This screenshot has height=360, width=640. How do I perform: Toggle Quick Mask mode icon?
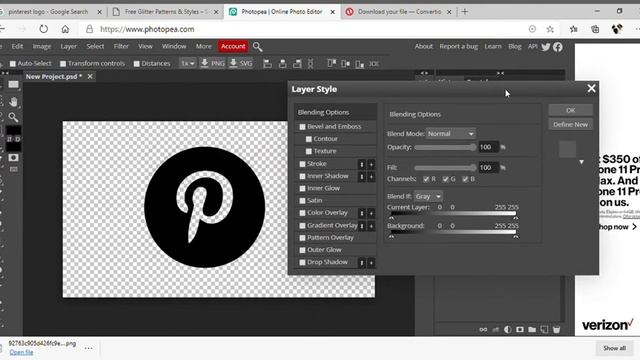(x=13, y=158)
